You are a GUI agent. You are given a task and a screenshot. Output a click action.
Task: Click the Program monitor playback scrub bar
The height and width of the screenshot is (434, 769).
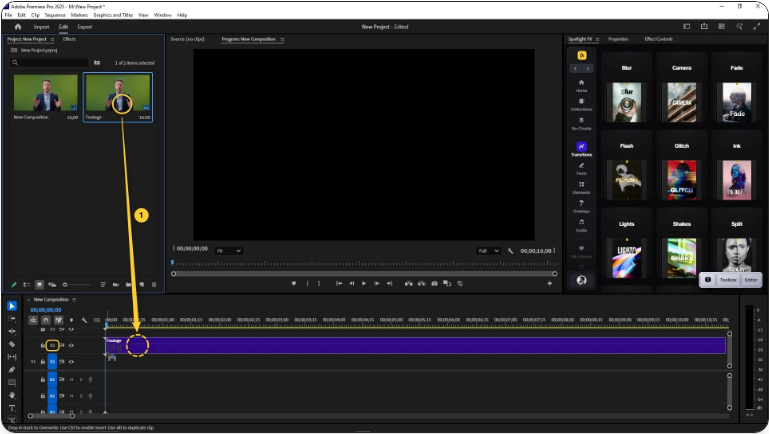click(x=364, y=273)
